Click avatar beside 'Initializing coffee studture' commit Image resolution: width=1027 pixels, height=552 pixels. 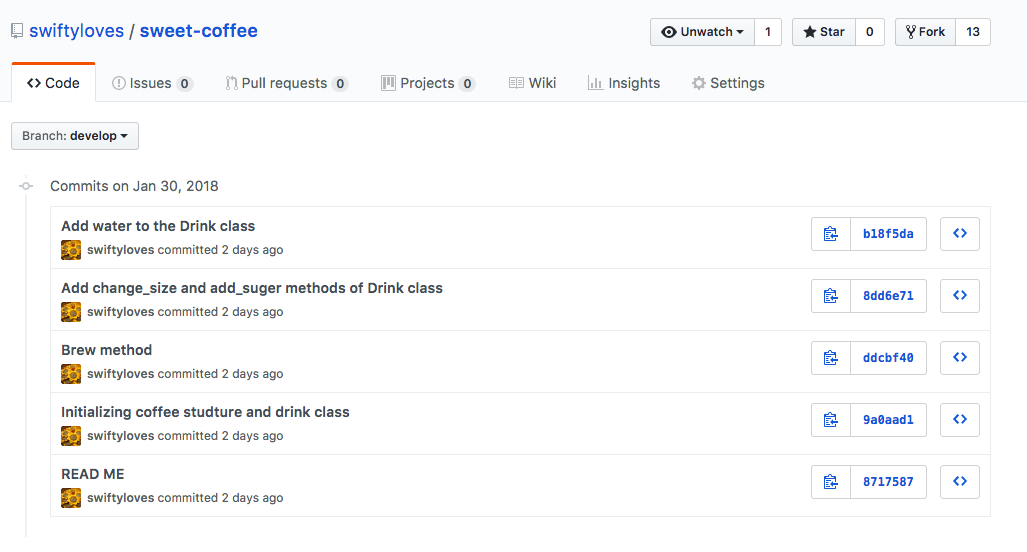point(71,436)
